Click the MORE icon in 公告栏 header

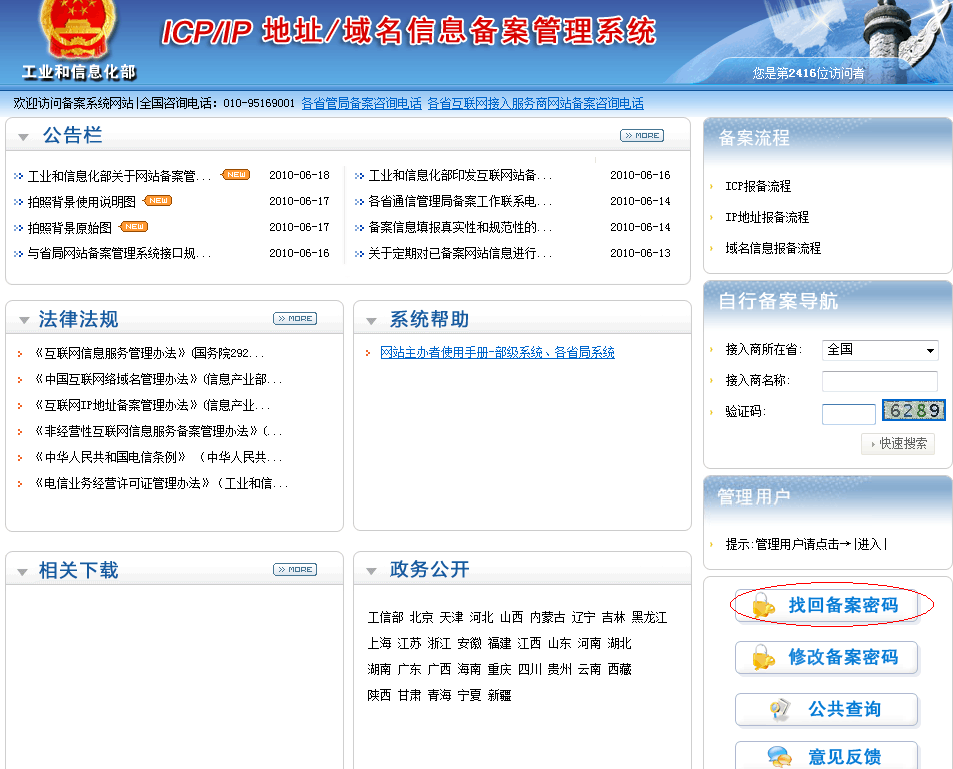click(641, 135)
